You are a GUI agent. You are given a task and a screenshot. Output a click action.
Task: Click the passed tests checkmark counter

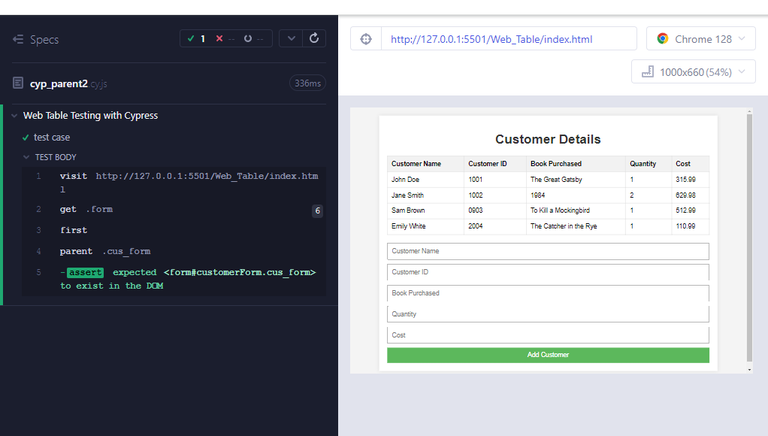196,39
